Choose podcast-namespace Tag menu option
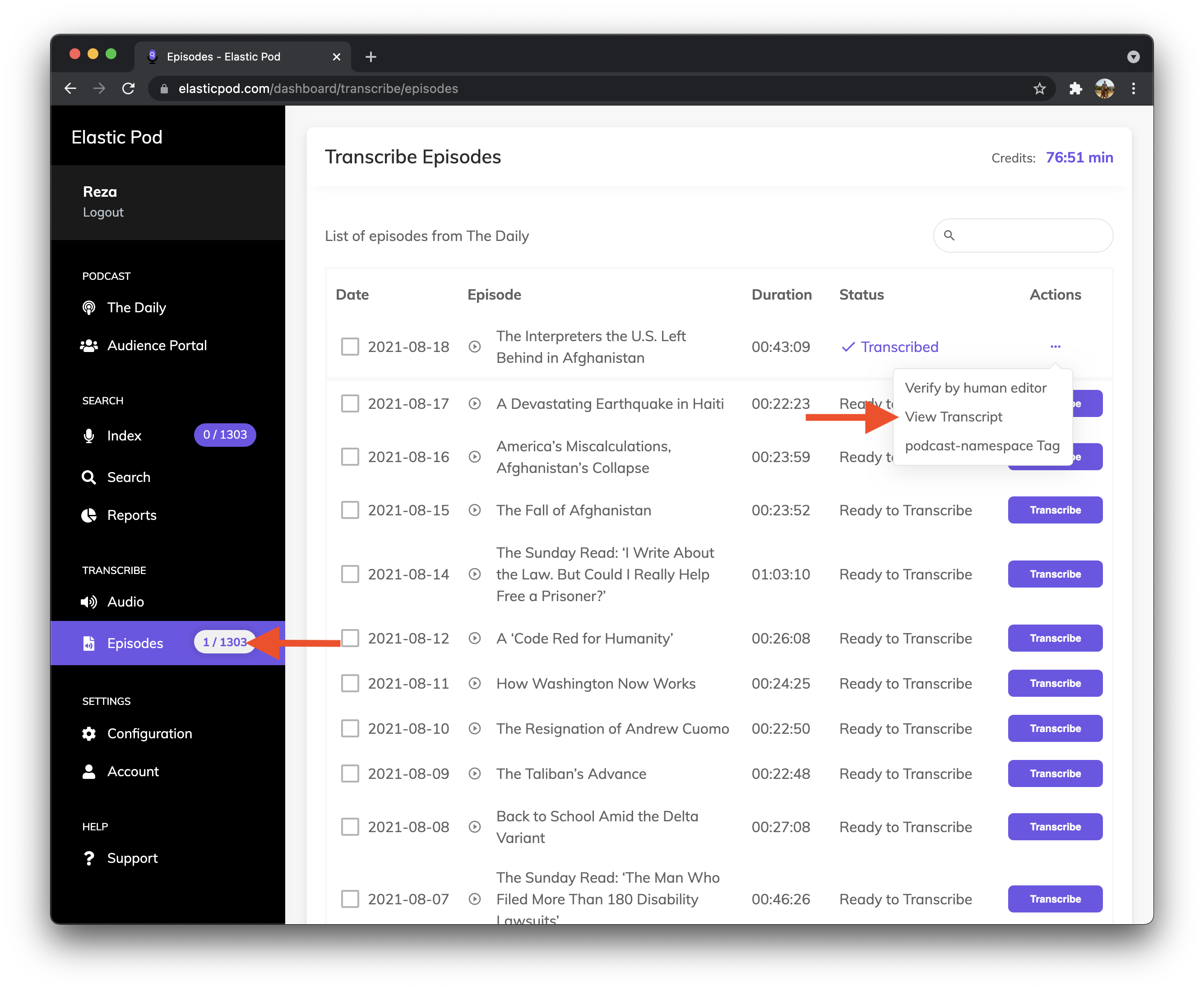Image resolution: width=1204 pixels, height=991 pixels. tap(982, 446)
